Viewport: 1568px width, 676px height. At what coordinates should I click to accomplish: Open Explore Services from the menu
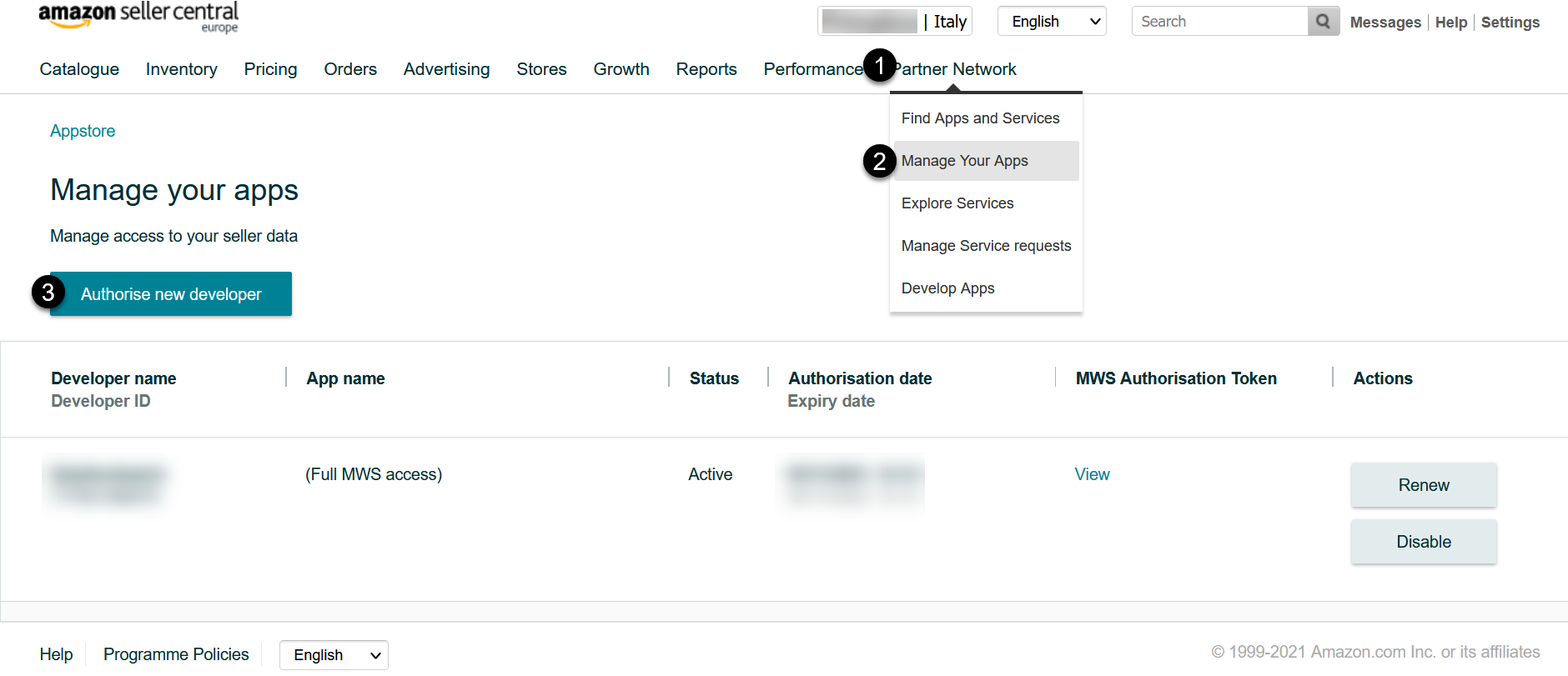957,203
